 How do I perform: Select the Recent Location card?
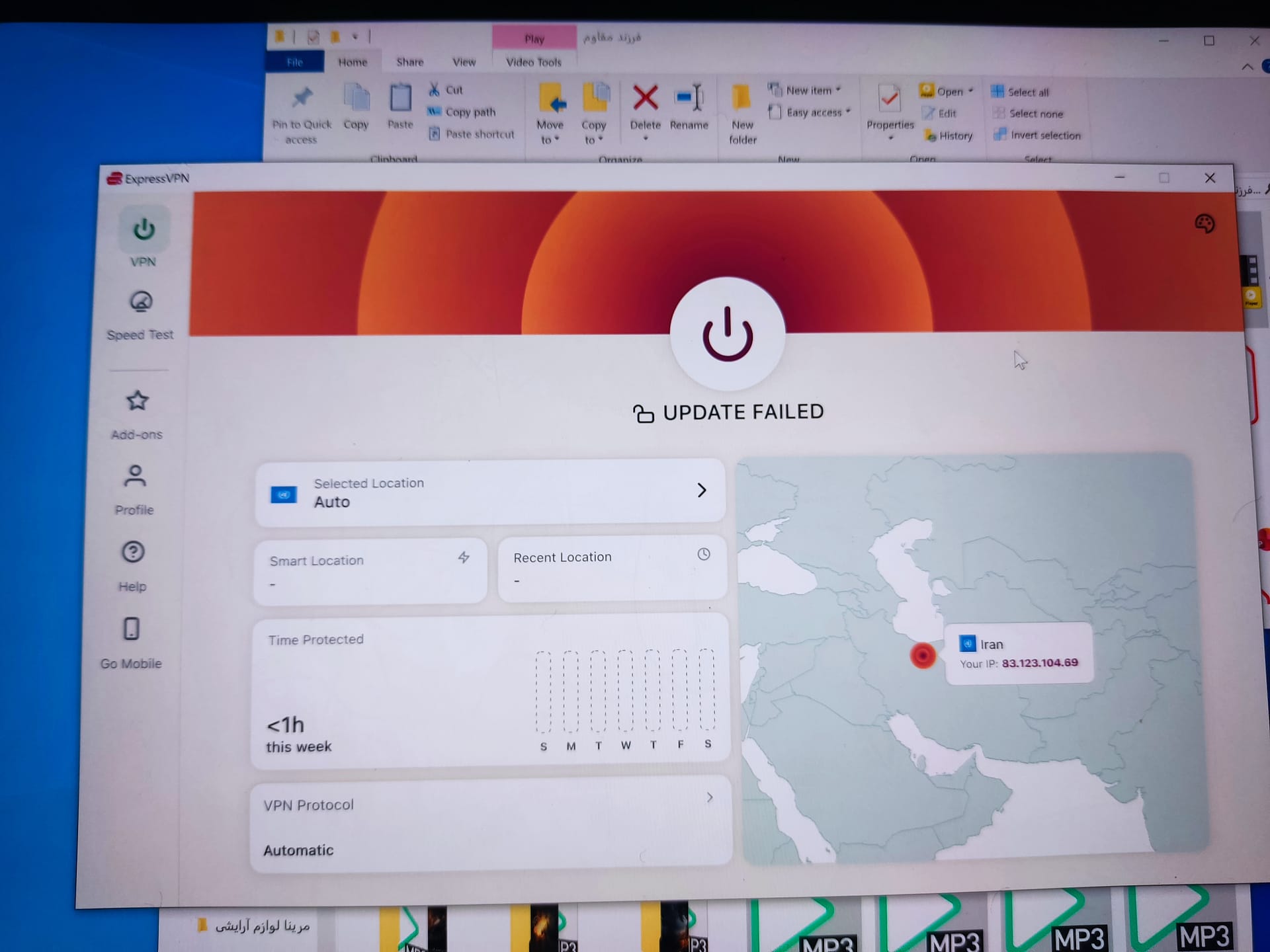(x=613, y=569)
